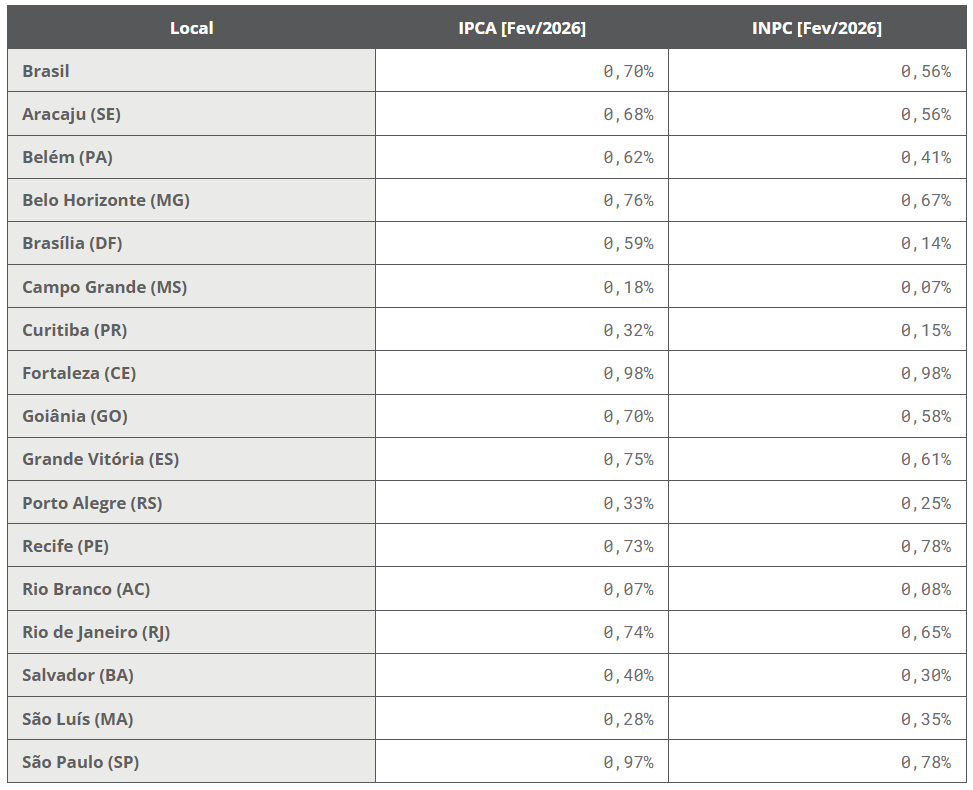Click the Local column header
This screenshot has height=790, width=973.
click(191, 28)
